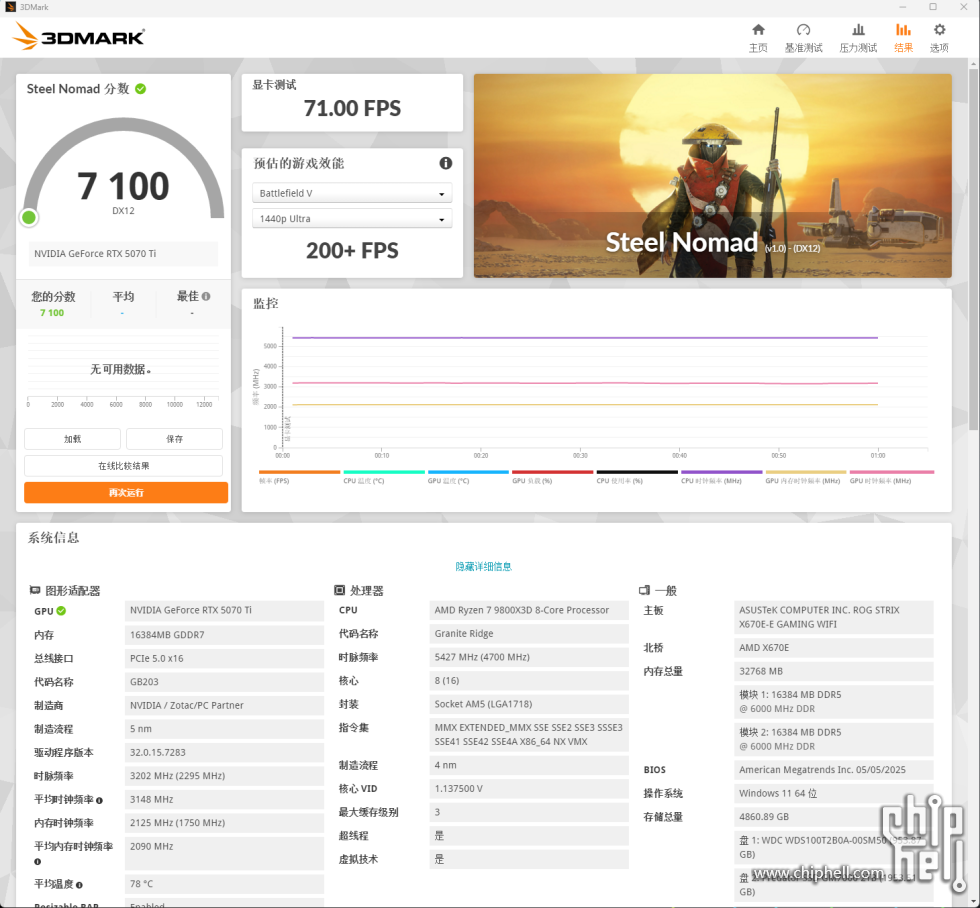Screen dimensions: 980x908
Task: Click the Granite Ridge code name value
Action: pyautogui.click(x=529, y=633)
